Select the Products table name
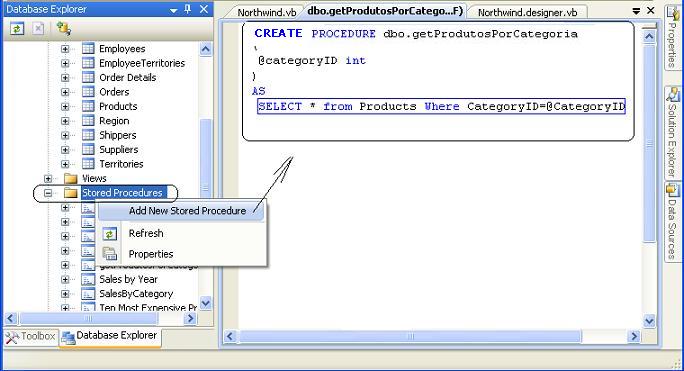This screenshot has width=684, height=371. click(x=118, y=106)
